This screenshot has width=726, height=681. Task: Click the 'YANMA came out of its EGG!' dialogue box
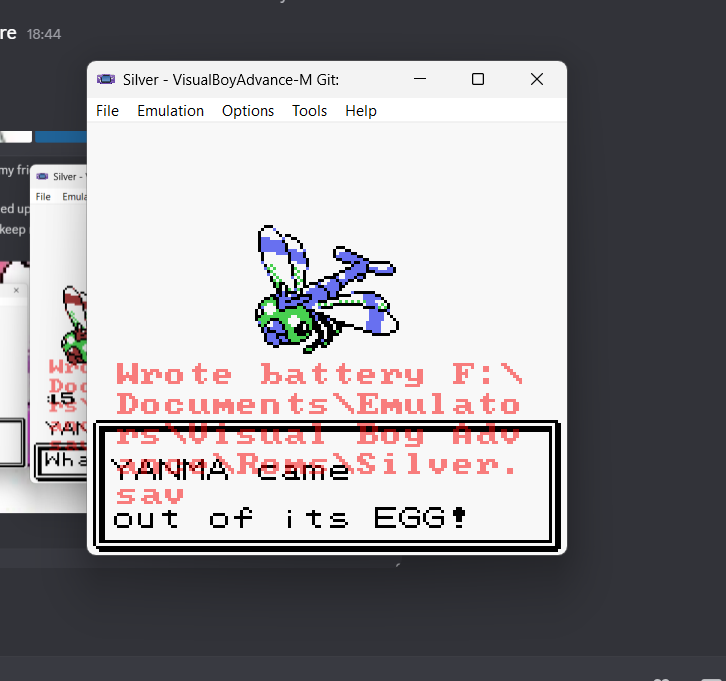coord(326,486)
